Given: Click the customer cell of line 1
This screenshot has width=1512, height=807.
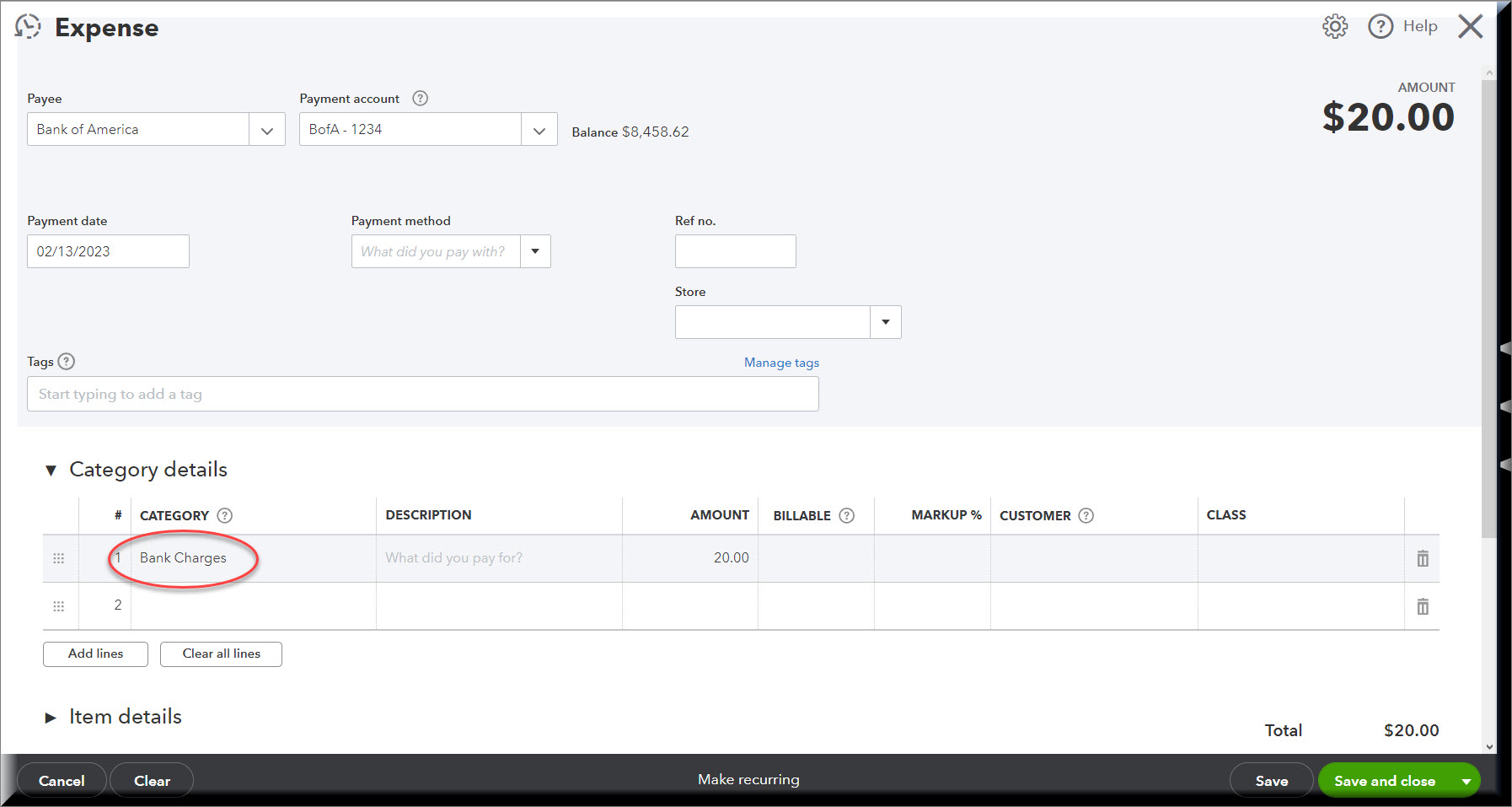Looking at the screenshot, I should [1094, 558].
